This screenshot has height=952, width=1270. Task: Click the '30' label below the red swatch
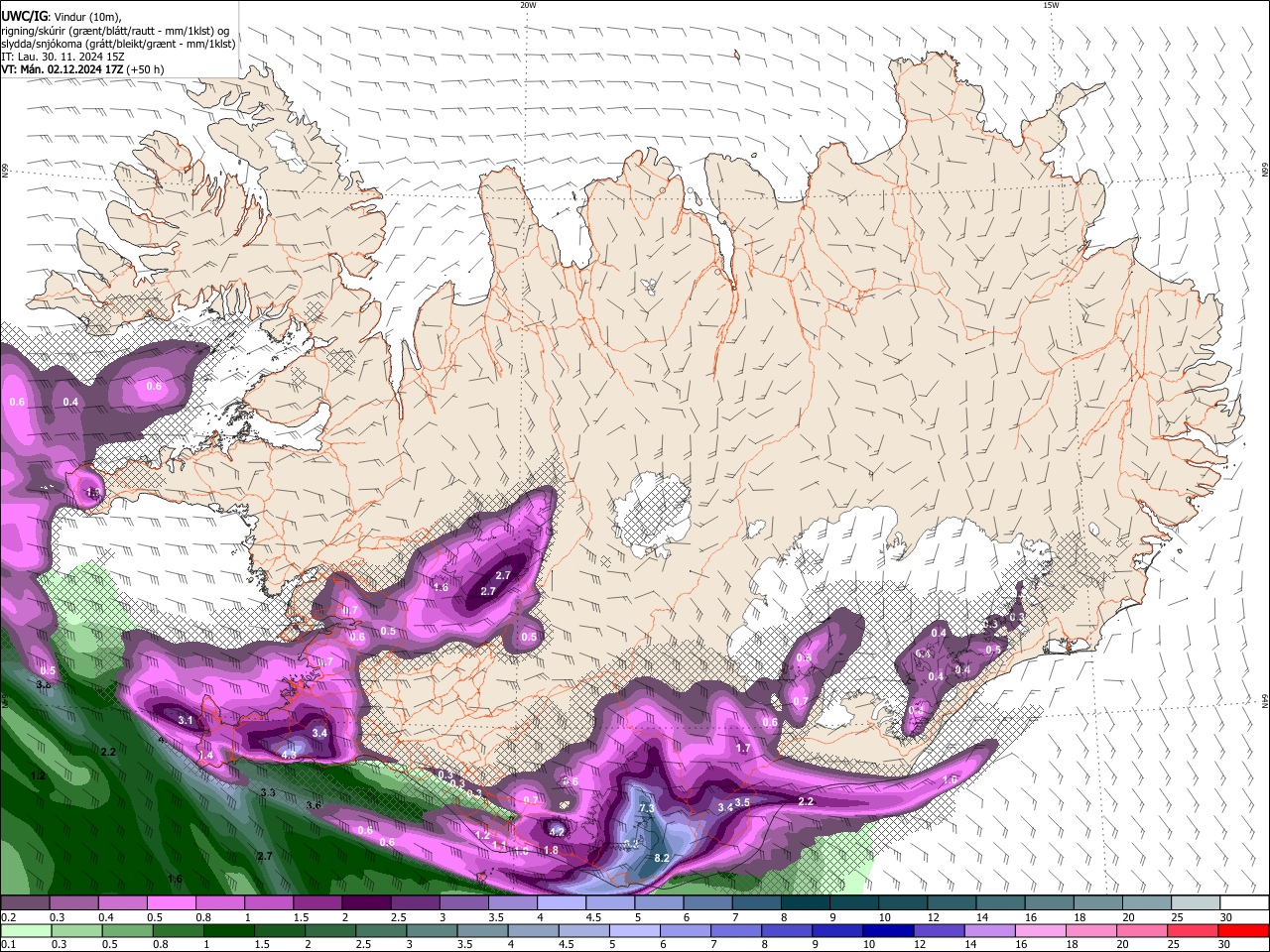1226,945
